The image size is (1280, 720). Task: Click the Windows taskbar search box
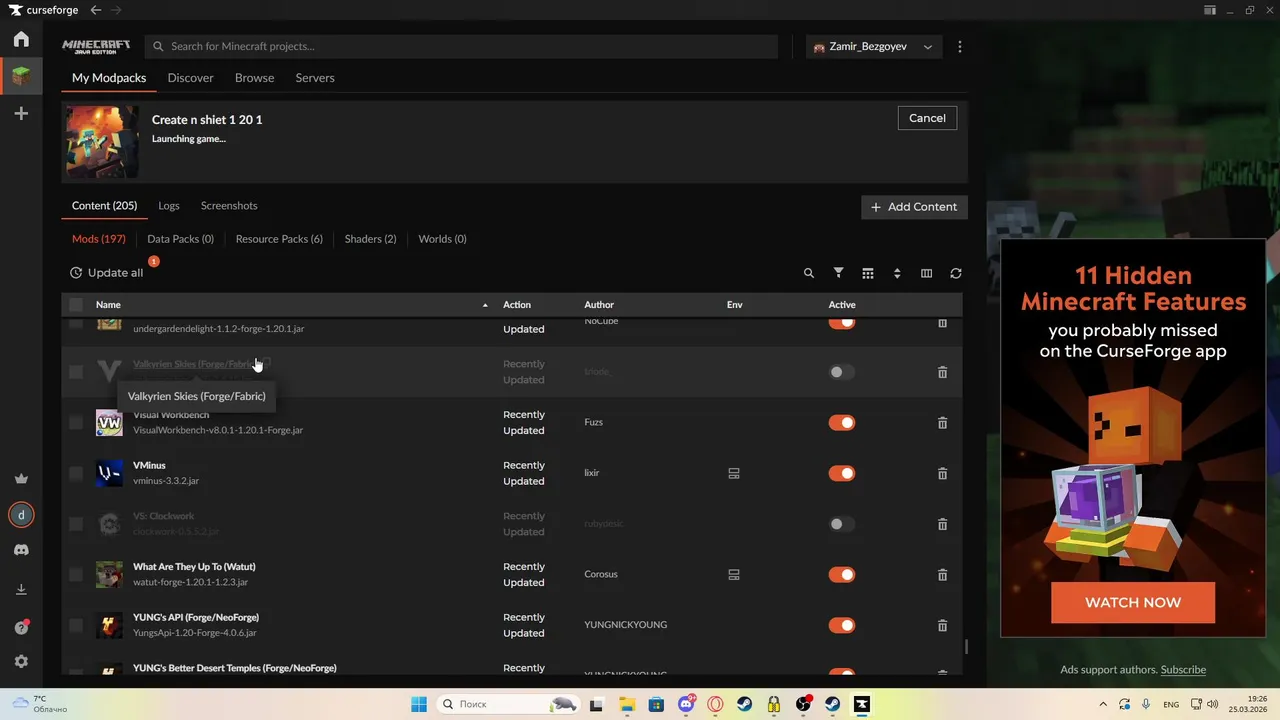click(x=510, y=704)
